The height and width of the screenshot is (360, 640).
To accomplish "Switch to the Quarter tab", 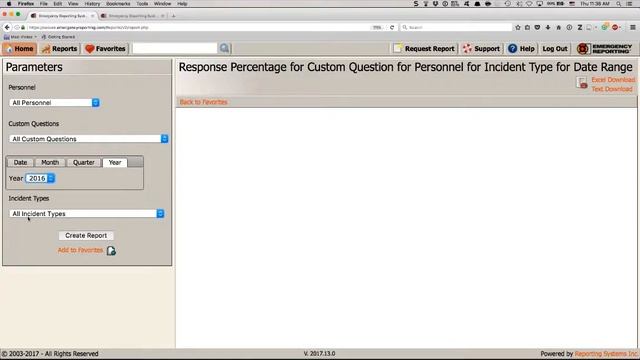I will coord(84,162).
